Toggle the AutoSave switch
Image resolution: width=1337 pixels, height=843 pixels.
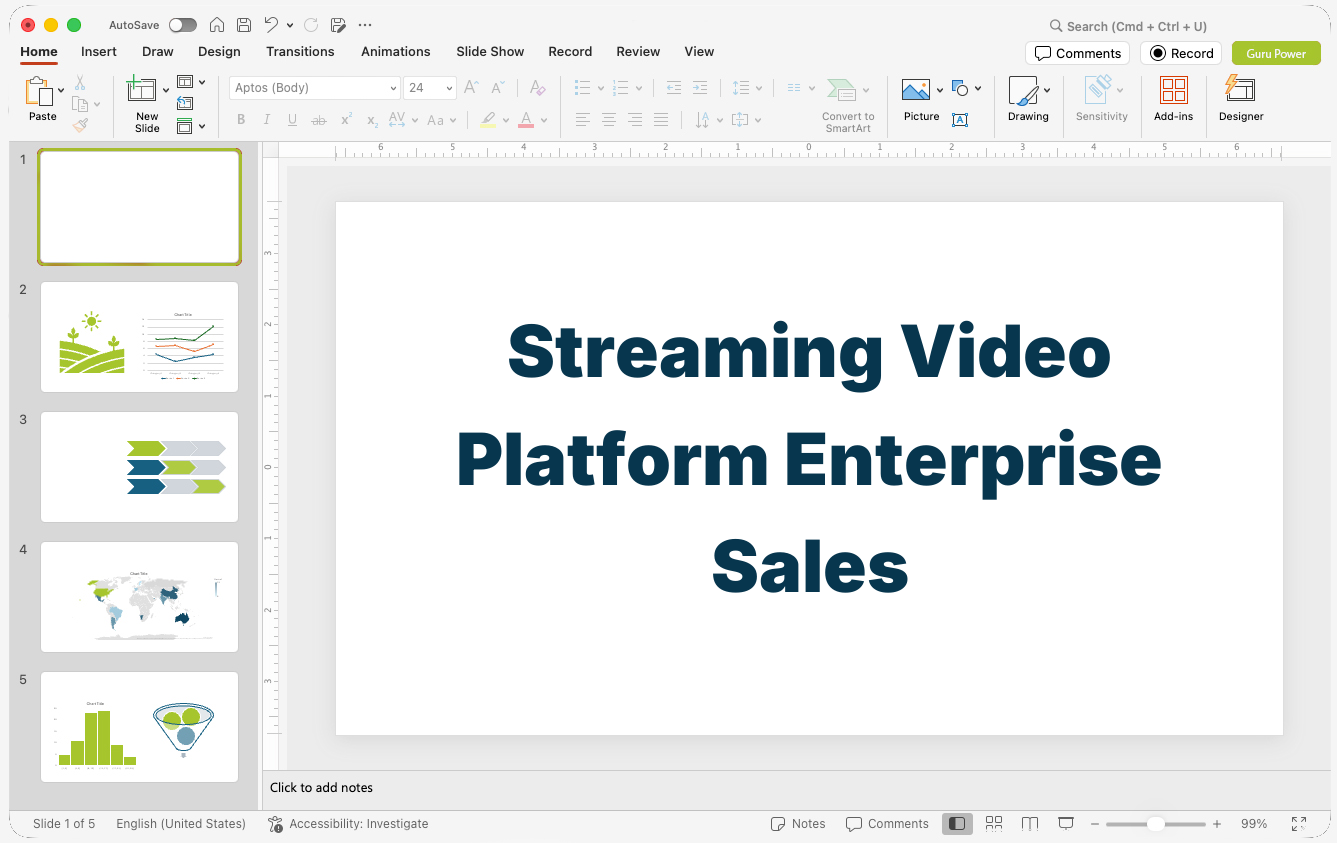click(183, 25)
